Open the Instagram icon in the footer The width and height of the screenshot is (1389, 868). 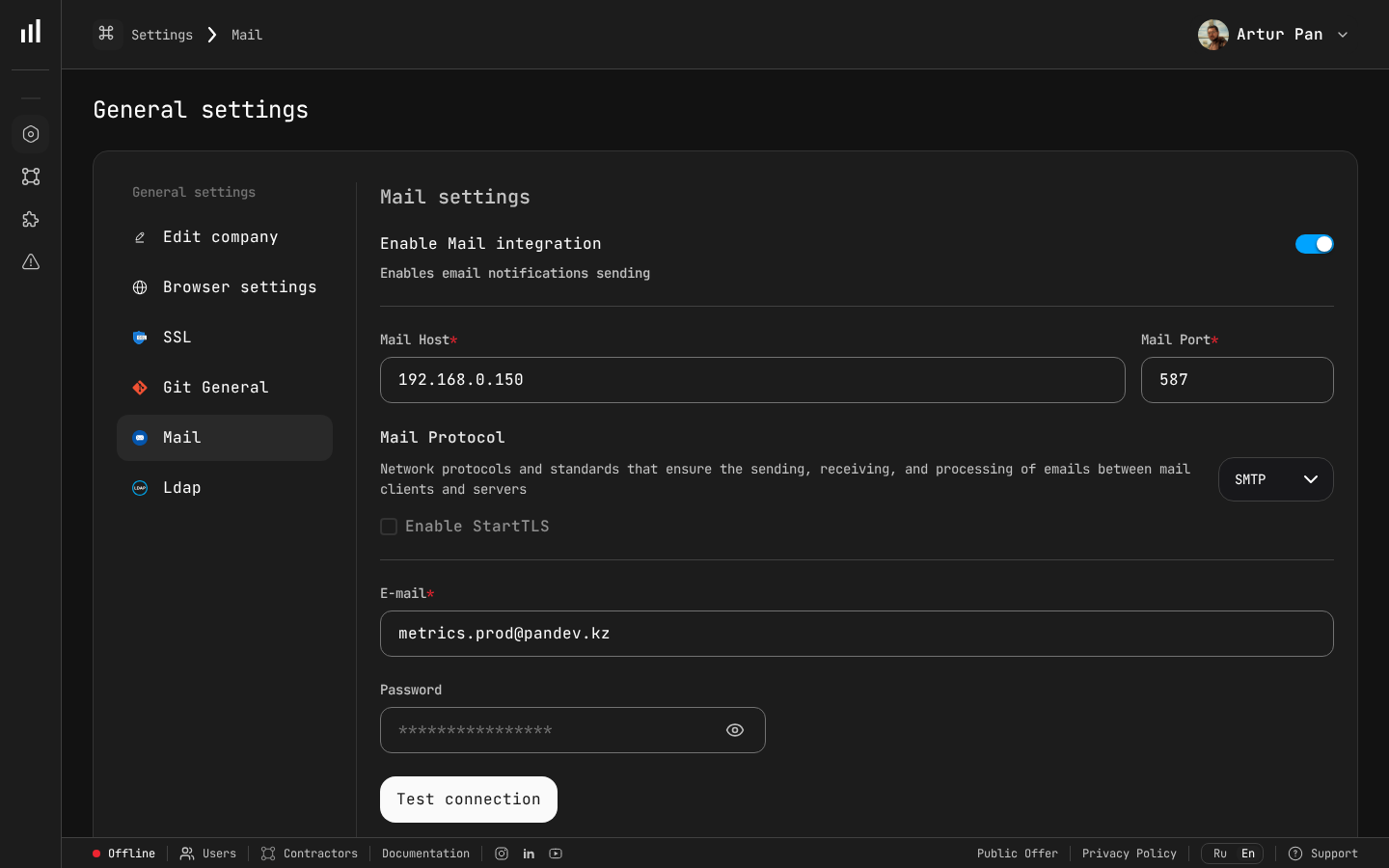tap(502, 854)
